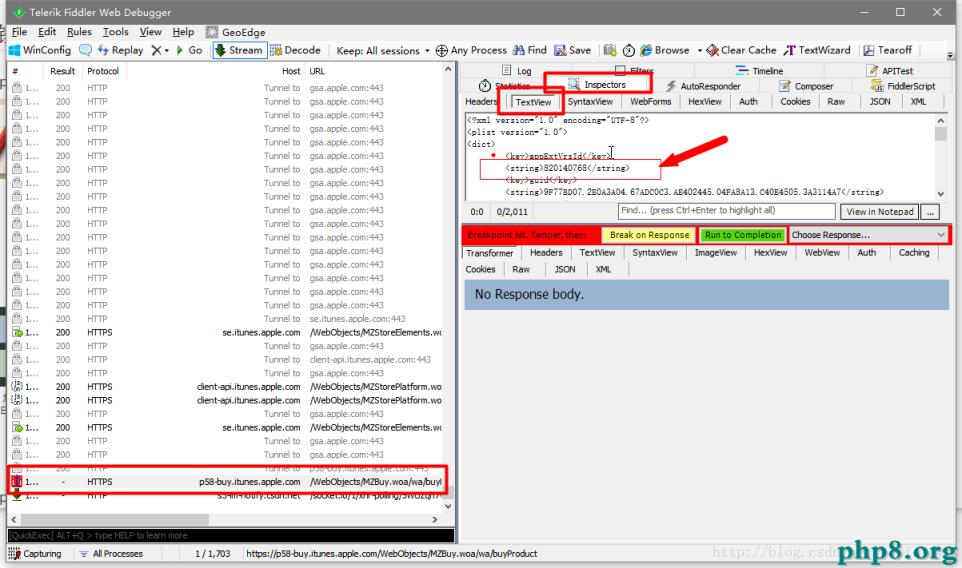This screenshot has height=568, width=962.
Task: Sort sessions by Result column
Action: tap(63, 71)
